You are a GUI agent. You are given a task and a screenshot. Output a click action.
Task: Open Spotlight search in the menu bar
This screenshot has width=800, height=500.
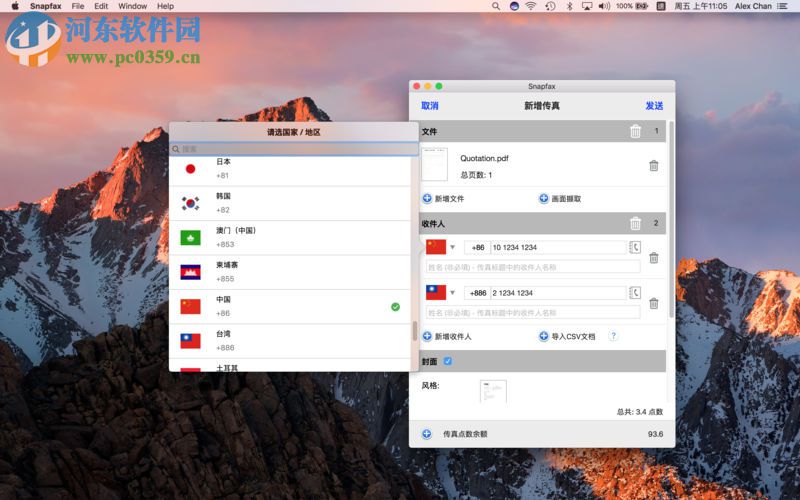(496, 6)
